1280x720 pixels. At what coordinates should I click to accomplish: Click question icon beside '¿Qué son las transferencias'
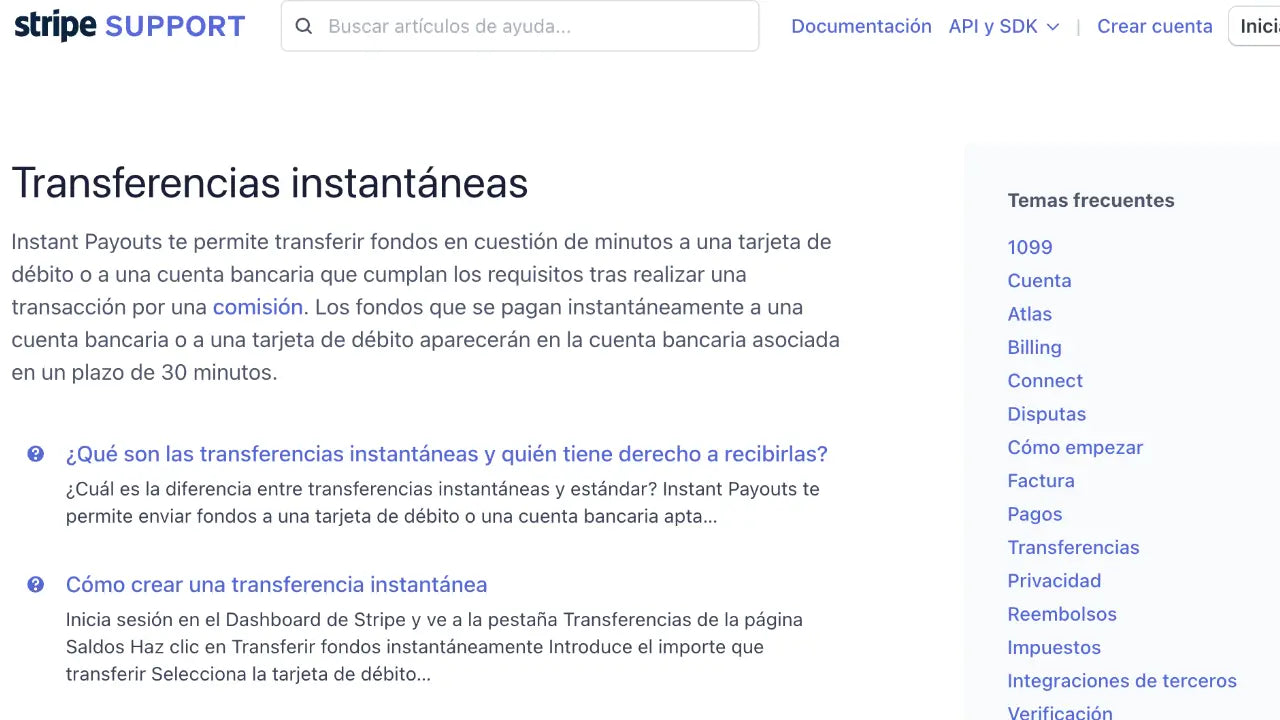coord(36,454)
